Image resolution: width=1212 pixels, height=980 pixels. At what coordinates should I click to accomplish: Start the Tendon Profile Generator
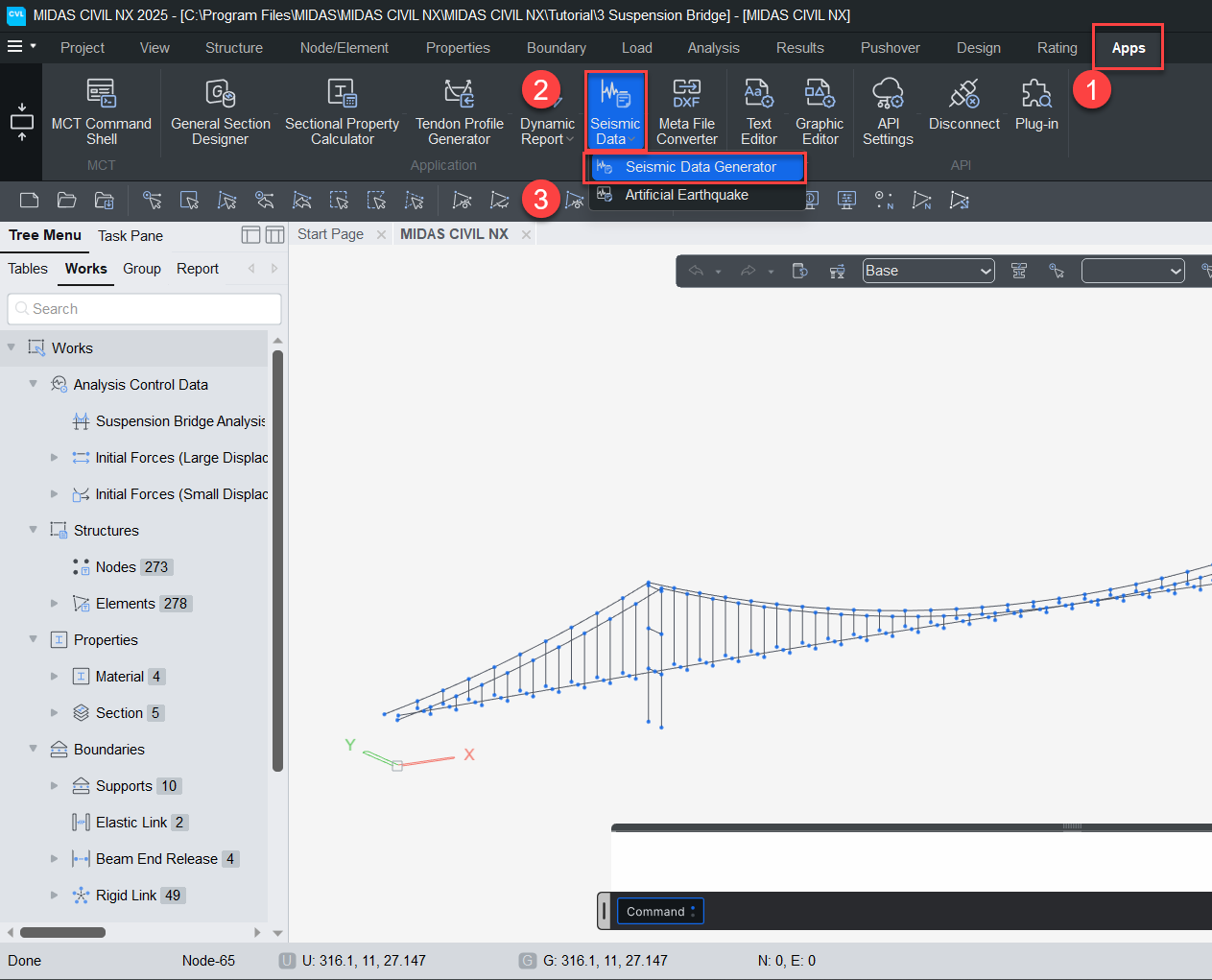pos(460,111)
